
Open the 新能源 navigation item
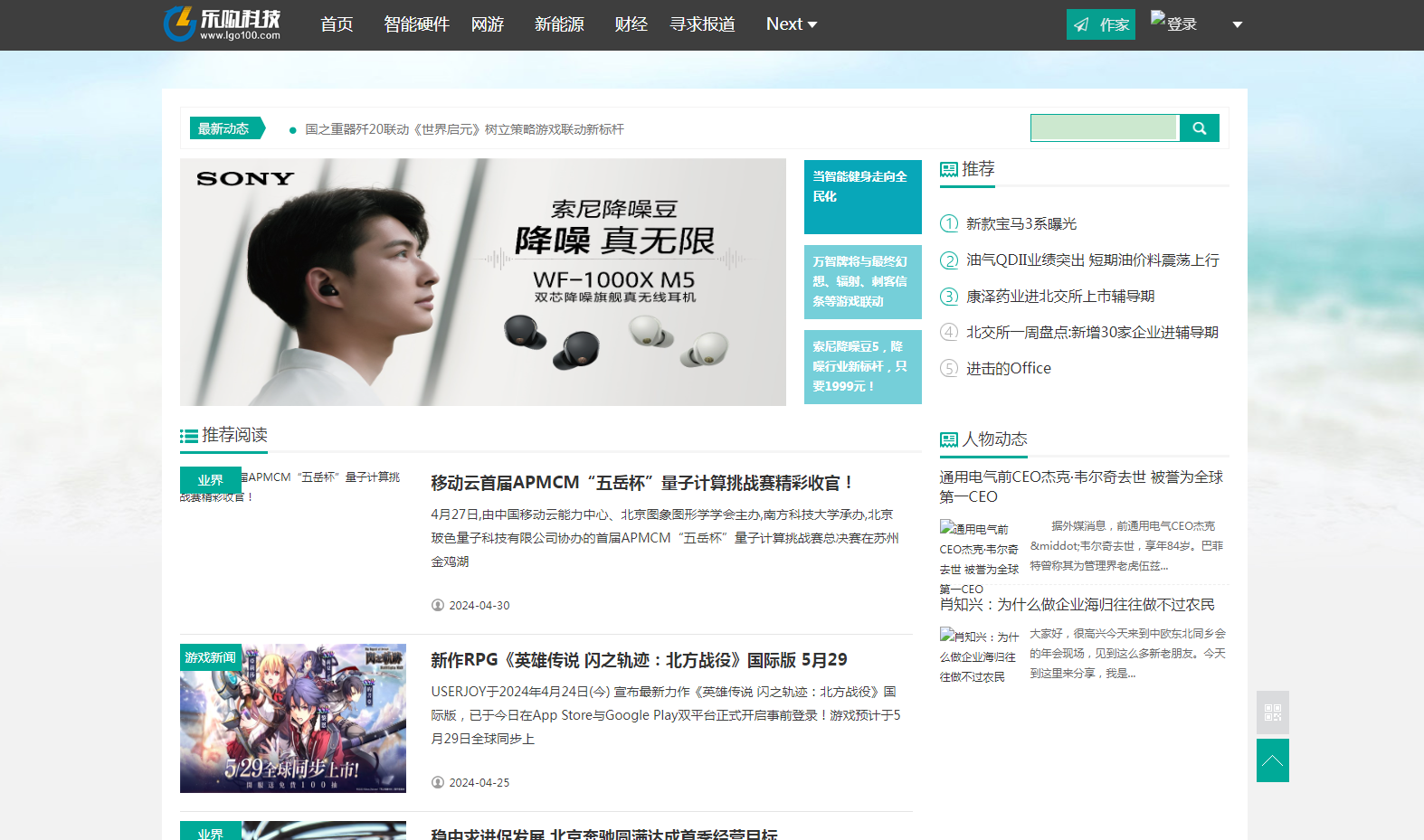click(559, 24)
